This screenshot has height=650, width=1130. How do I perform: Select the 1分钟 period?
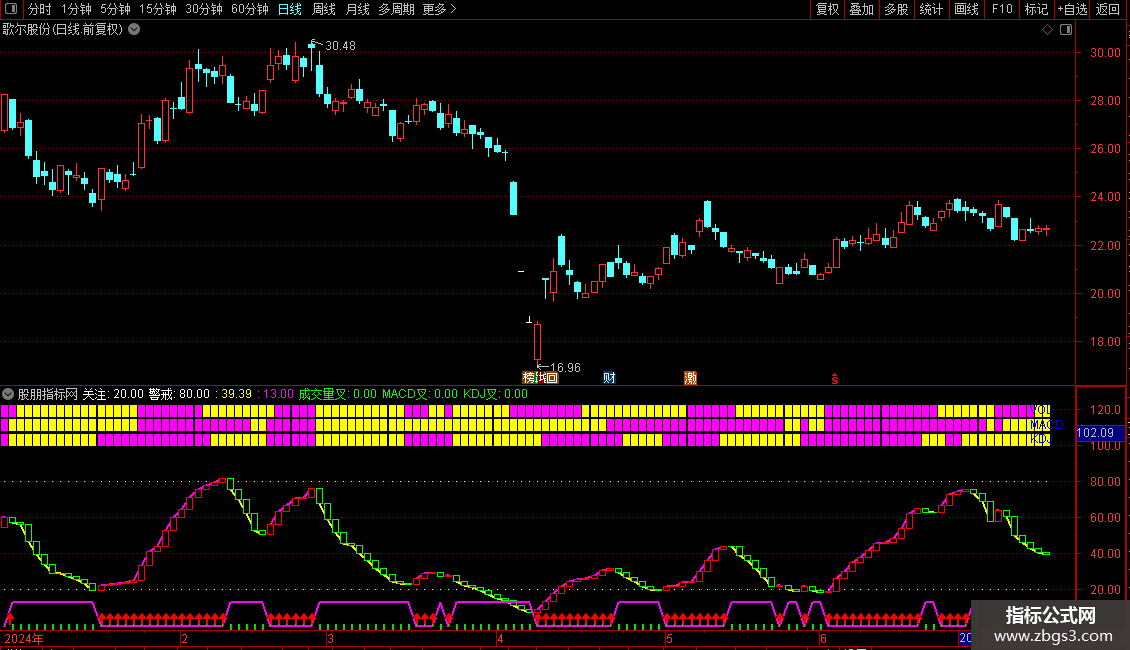(76, 9)
